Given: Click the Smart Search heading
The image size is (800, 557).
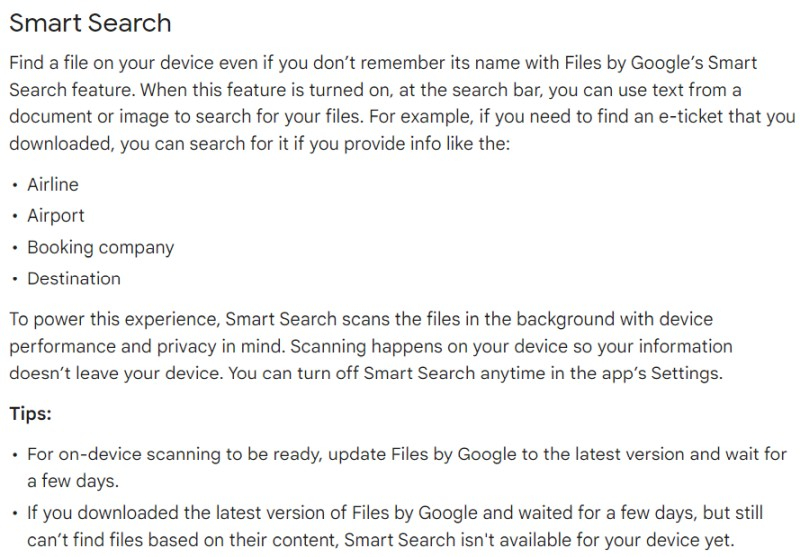Looking at the screenshot, I should [90, 23].
